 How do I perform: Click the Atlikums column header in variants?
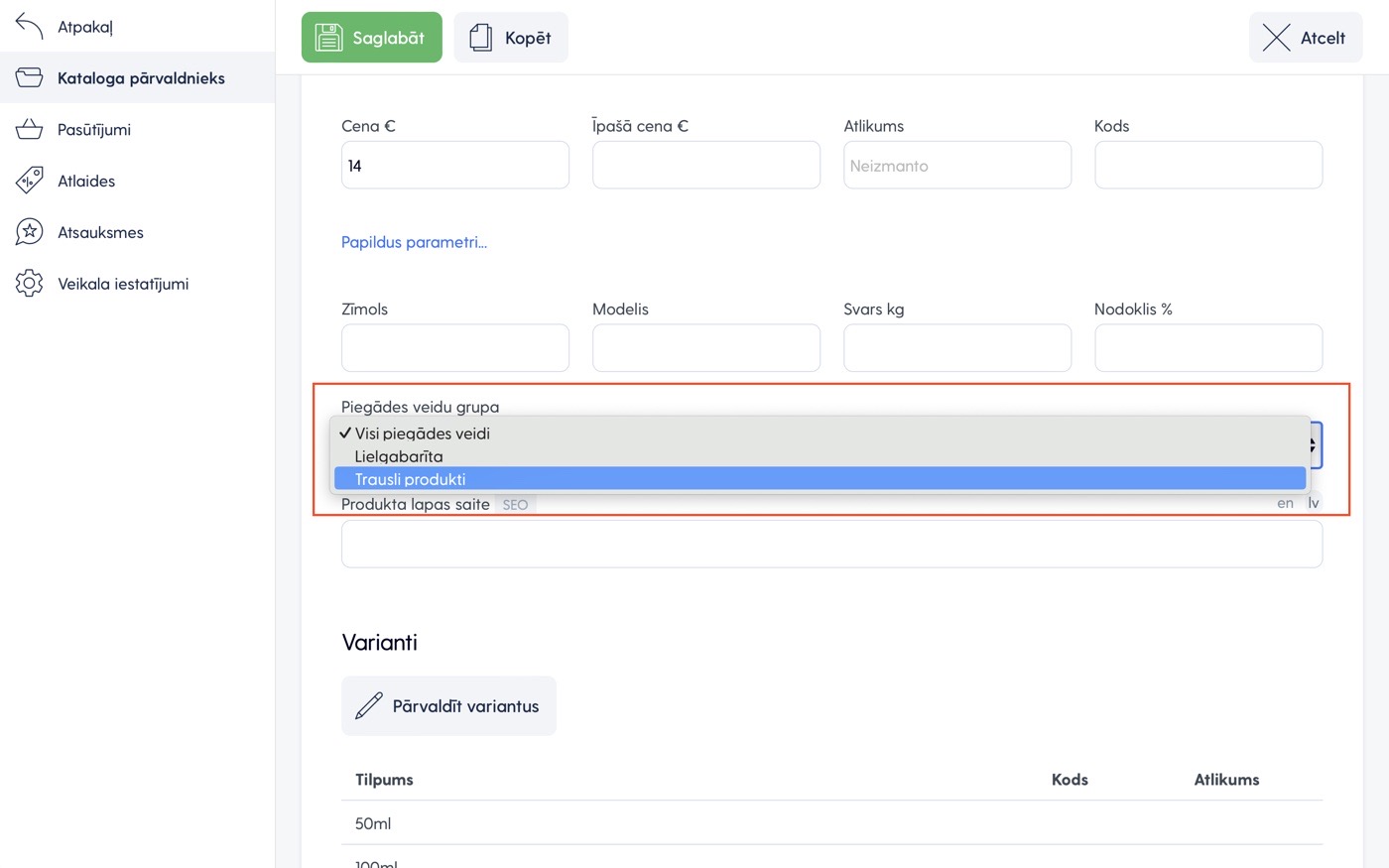[x=1226, y=780]
